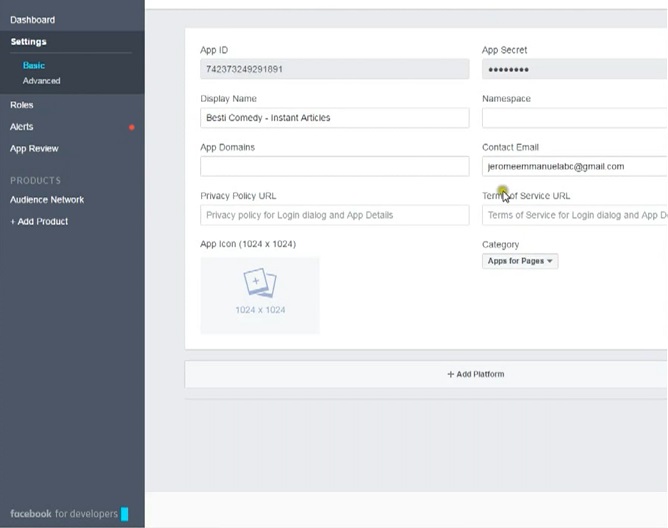Click the Privacy Policy URL input

click(x=334, y=215)
